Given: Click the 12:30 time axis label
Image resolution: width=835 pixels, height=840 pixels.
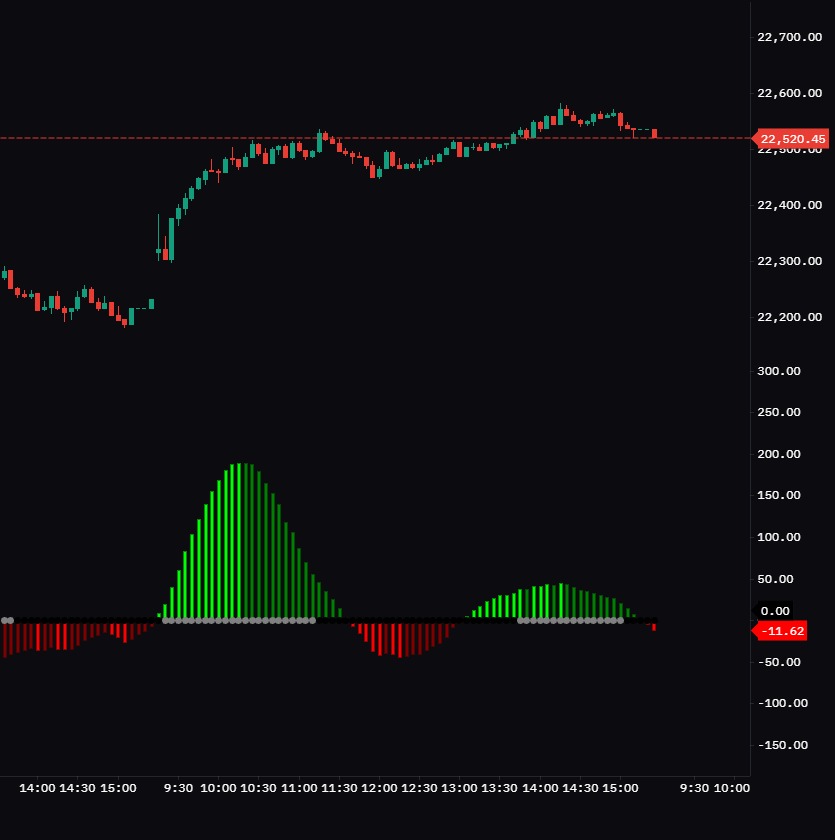Looking at the screenshot, I should 419,789.
